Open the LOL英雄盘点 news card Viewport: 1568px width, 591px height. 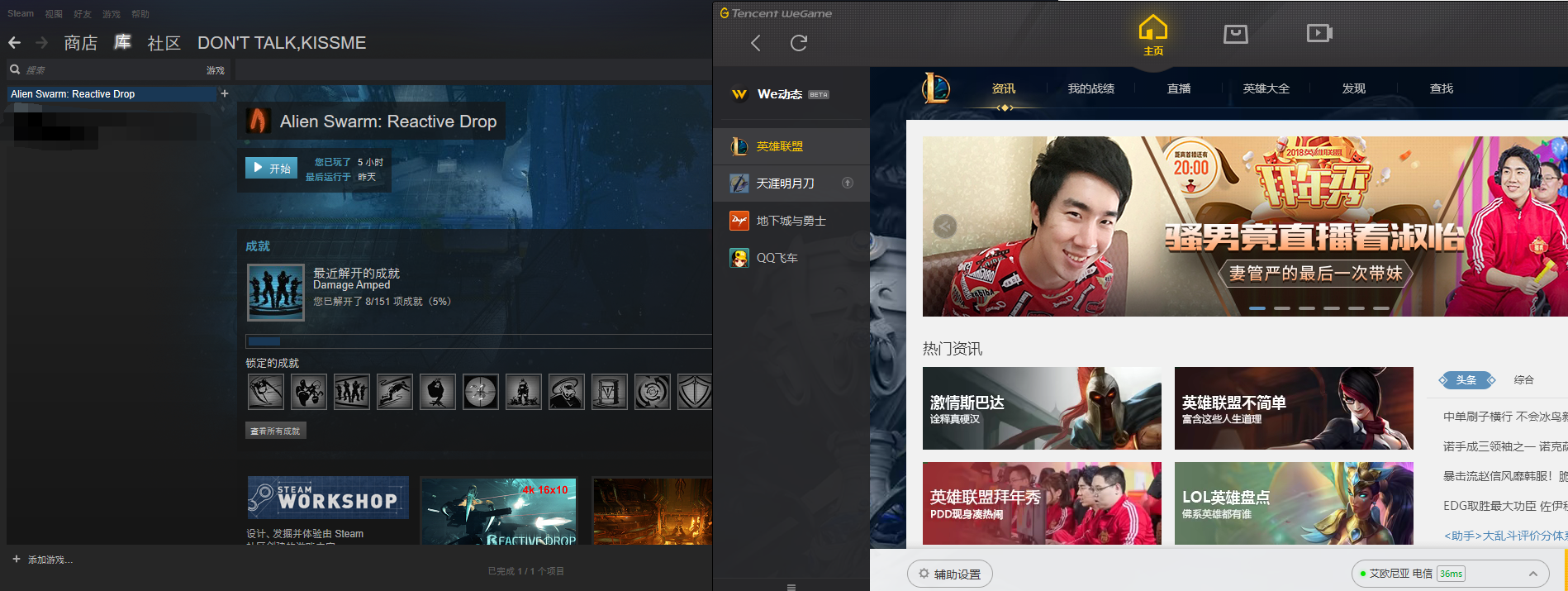click(x=1294, y=503)
